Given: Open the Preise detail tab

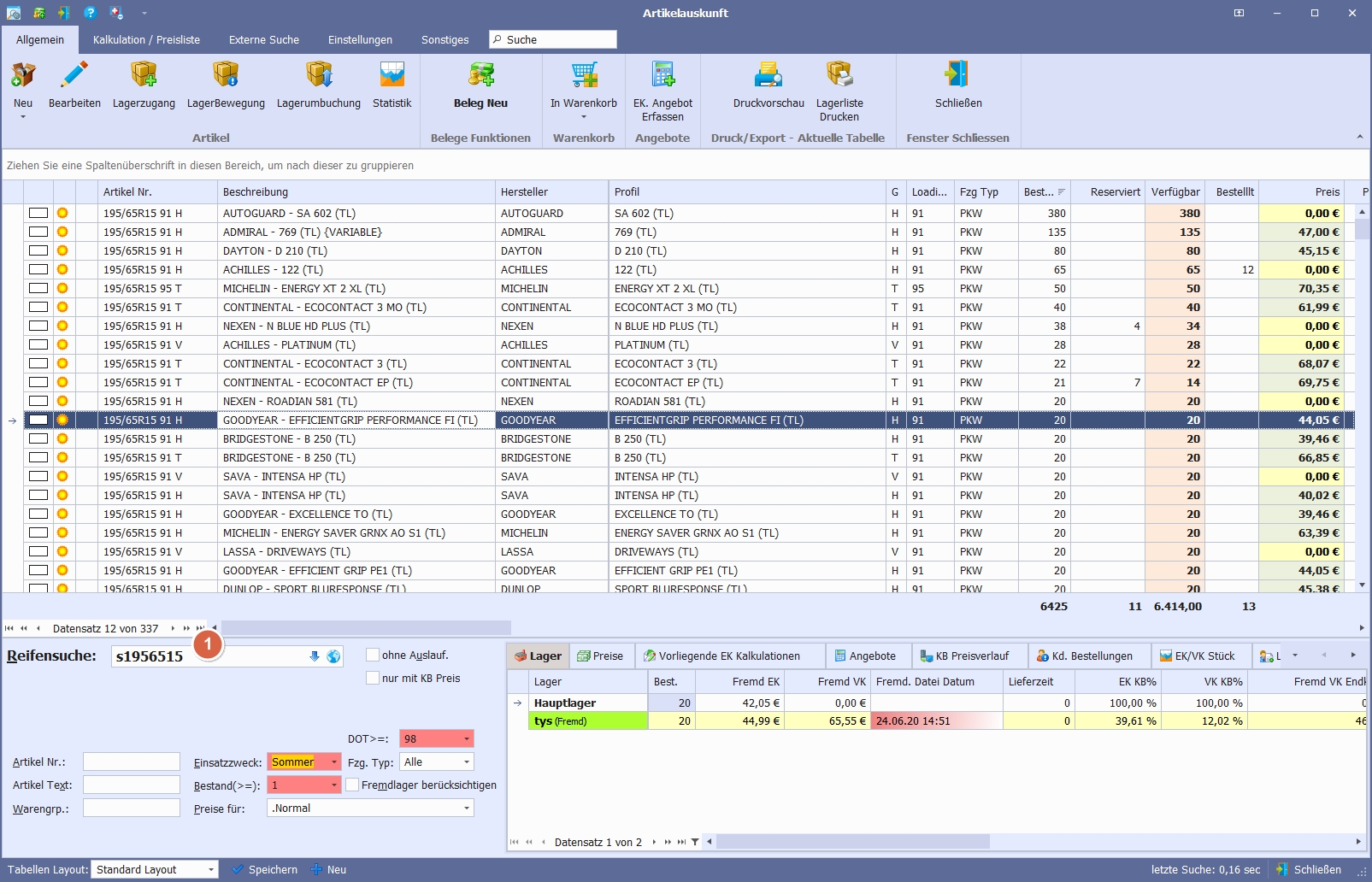Looking at the screenshot, I should tap(600, 656).
